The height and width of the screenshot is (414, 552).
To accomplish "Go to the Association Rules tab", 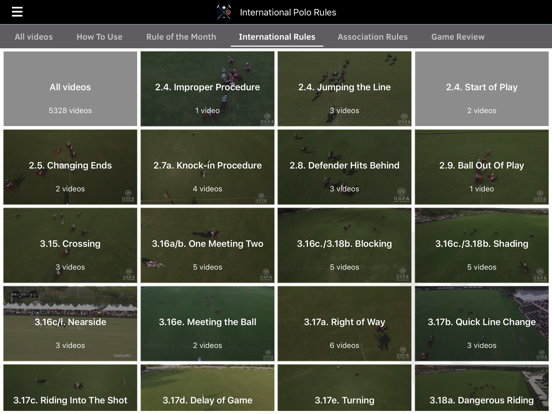I will point(372,37).
